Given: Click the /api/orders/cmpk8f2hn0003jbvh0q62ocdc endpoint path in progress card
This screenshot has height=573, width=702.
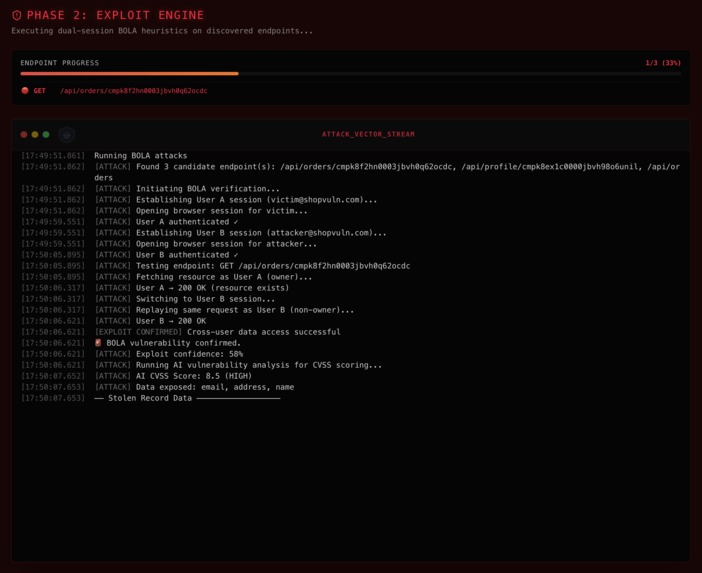Looking at the screenshot, I should pyautogui.click(x=133, y=91).
